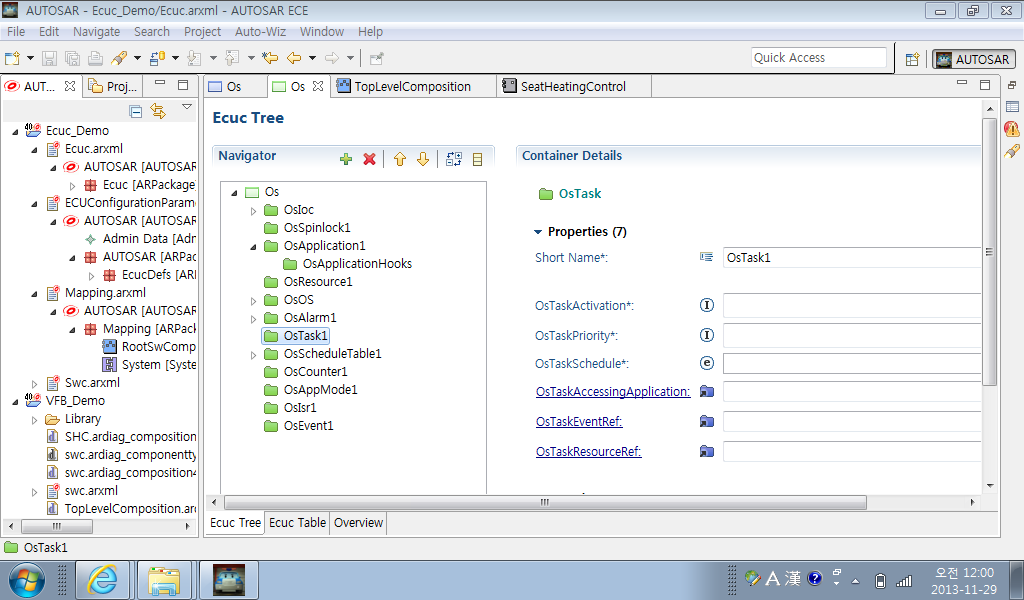This screenshot has height=600, width=1024.
Task: Click the OsTaskPriority input field
Action: click(x=852, y=335)
